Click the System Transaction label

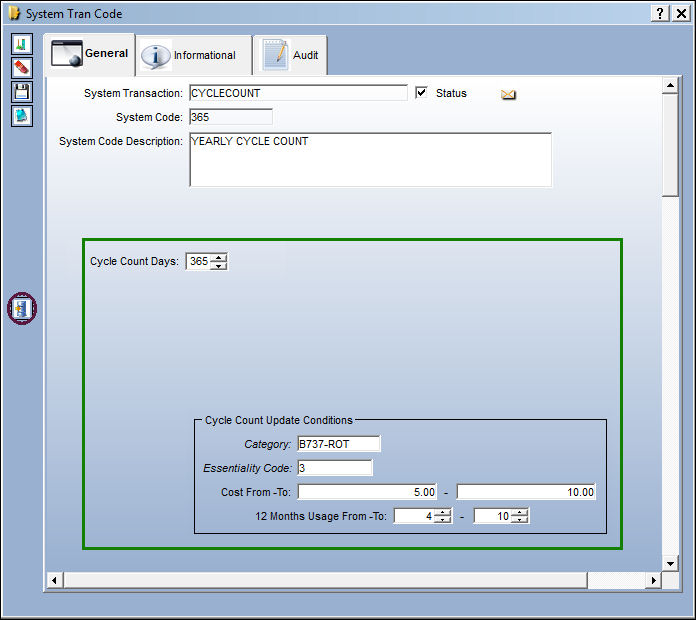click(133, 93)
